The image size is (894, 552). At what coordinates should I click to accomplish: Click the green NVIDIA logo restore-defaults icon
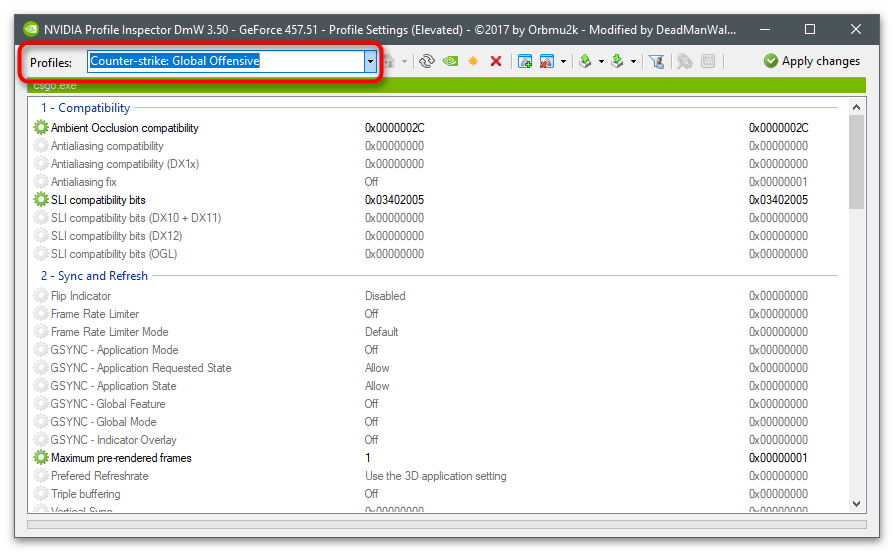(x=450, y=61)
